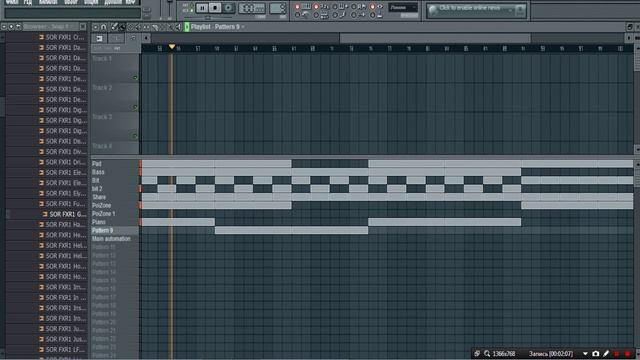This screenshot has width=640, height=360.
Task: Click the orange playhead marker on timeline
Action: [172, 47]
